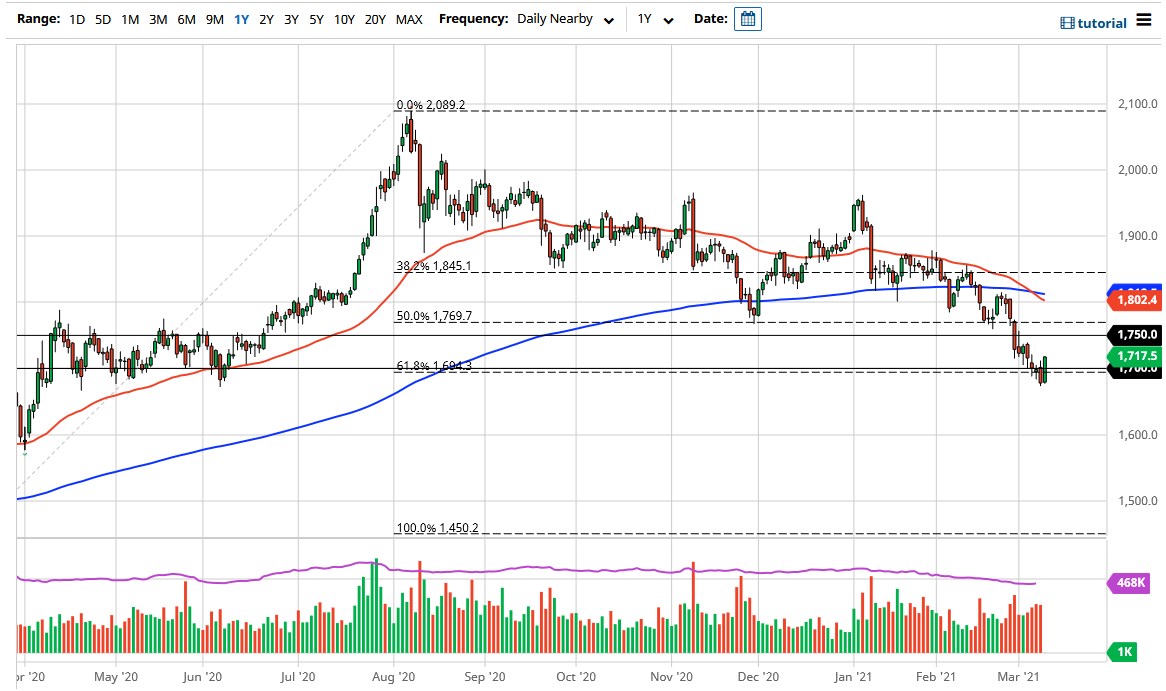This screenshot has height=691, width=1166.
Task: Set range to 20Y
Action: (376, 19)
